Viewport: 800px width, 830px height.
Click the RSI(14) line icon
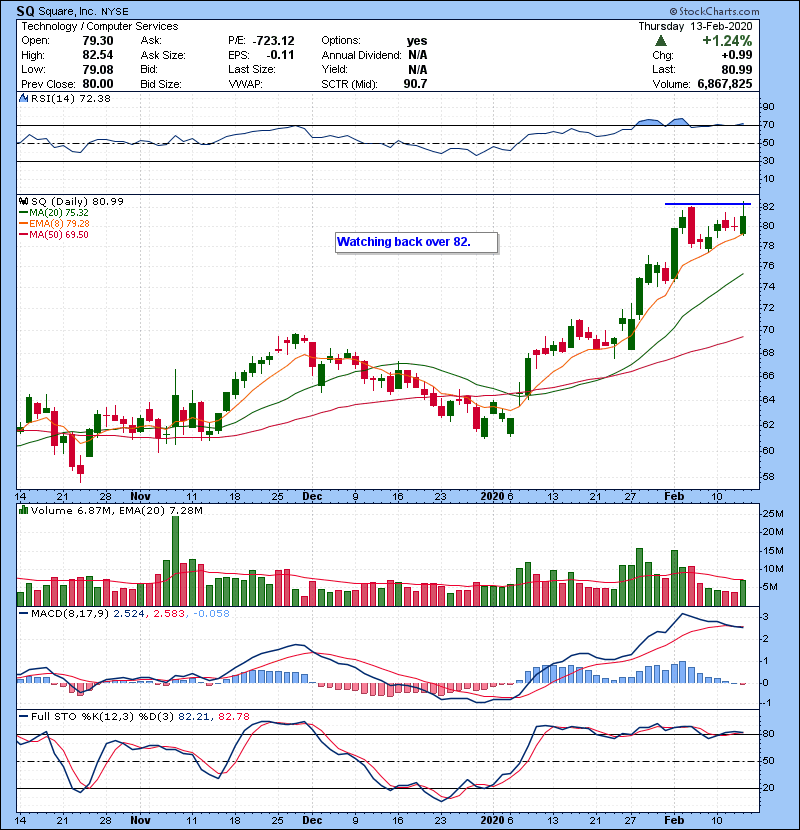click(x=23, y=98)
